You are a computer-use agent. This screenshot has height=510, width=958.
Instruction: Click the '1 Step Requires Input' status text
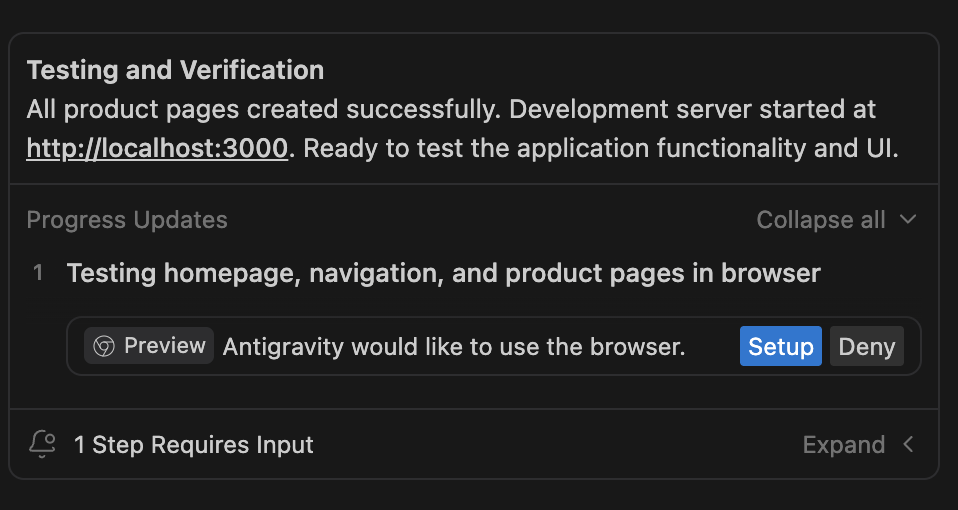click(x=193, y=445)
